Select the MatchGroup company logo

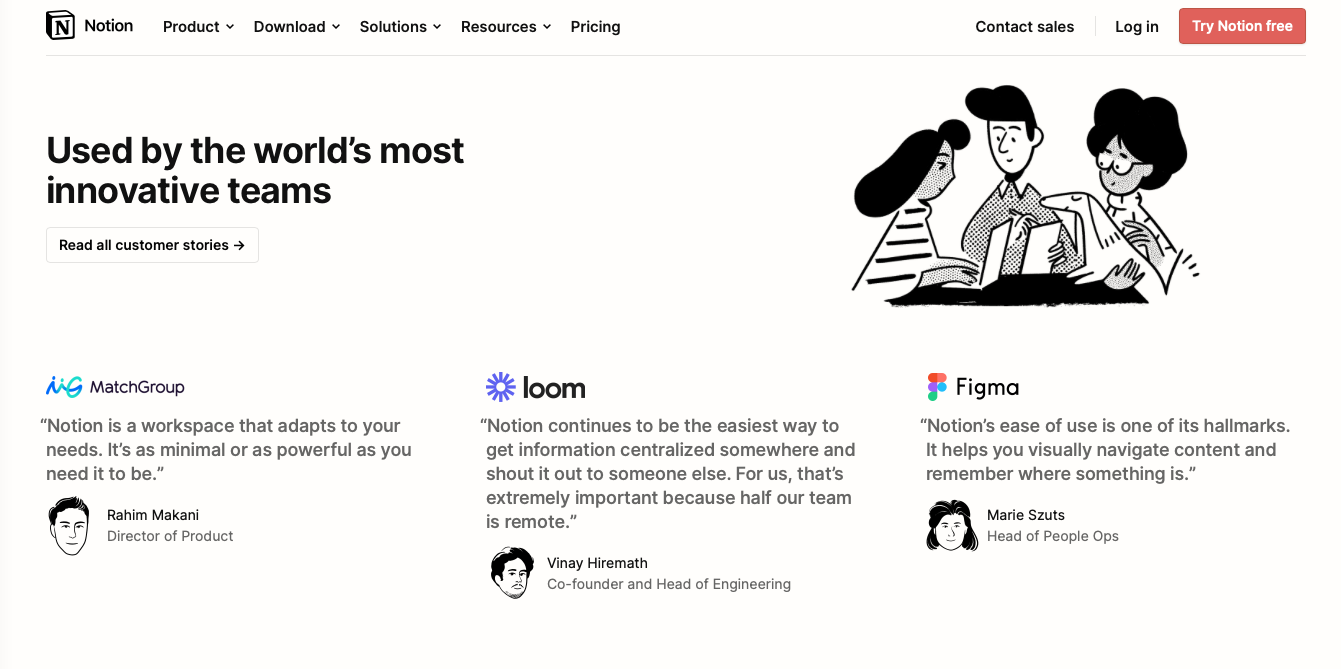pos(114,386)
